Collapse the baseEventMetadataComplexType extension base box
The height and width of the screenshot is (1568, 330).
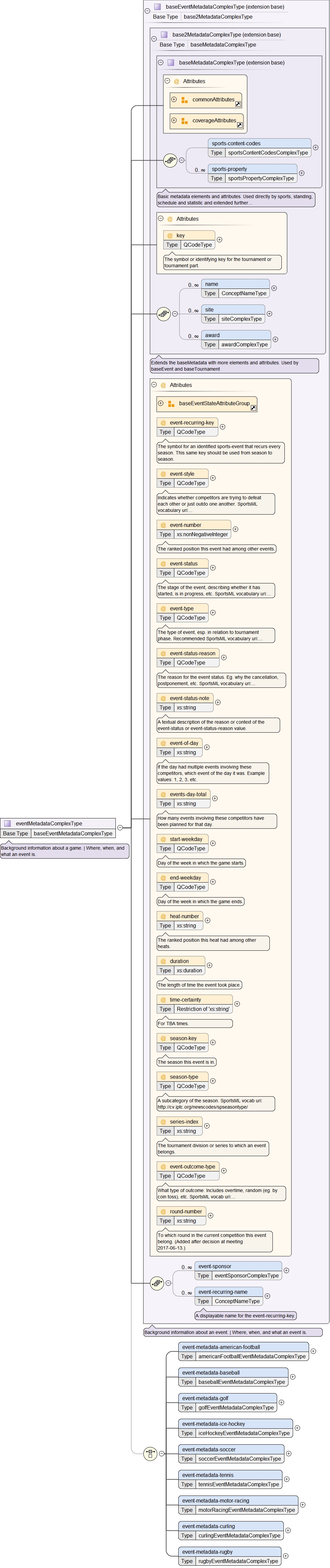[x=147, y=11]
